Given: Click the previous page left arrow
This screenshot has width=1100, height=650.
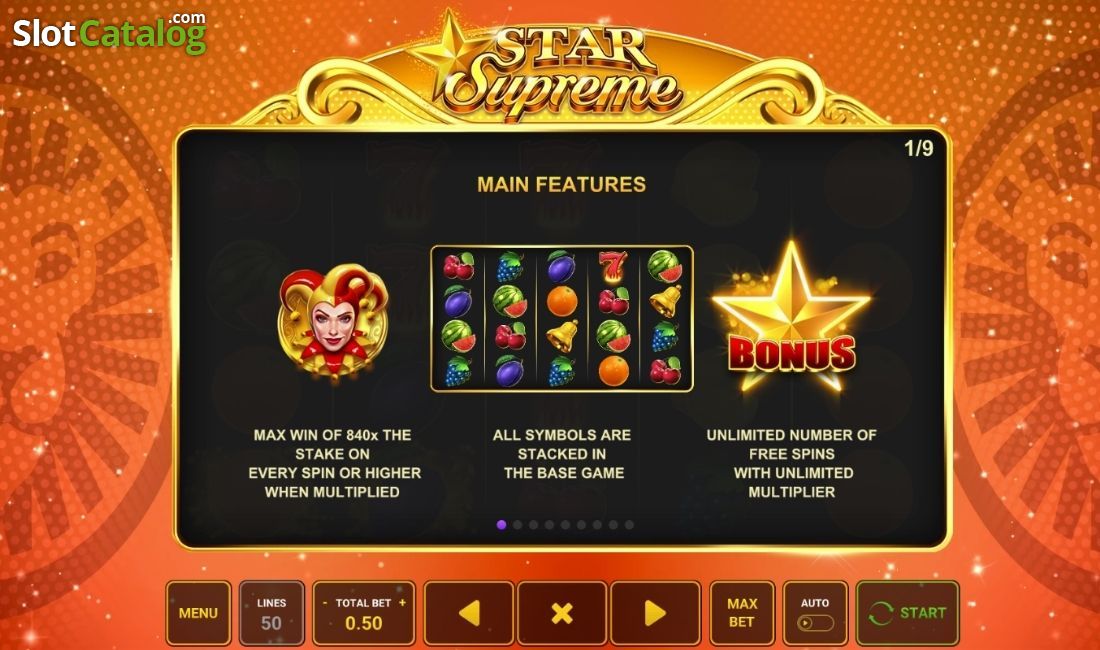Looking at the screenshot, I should 469,613.
